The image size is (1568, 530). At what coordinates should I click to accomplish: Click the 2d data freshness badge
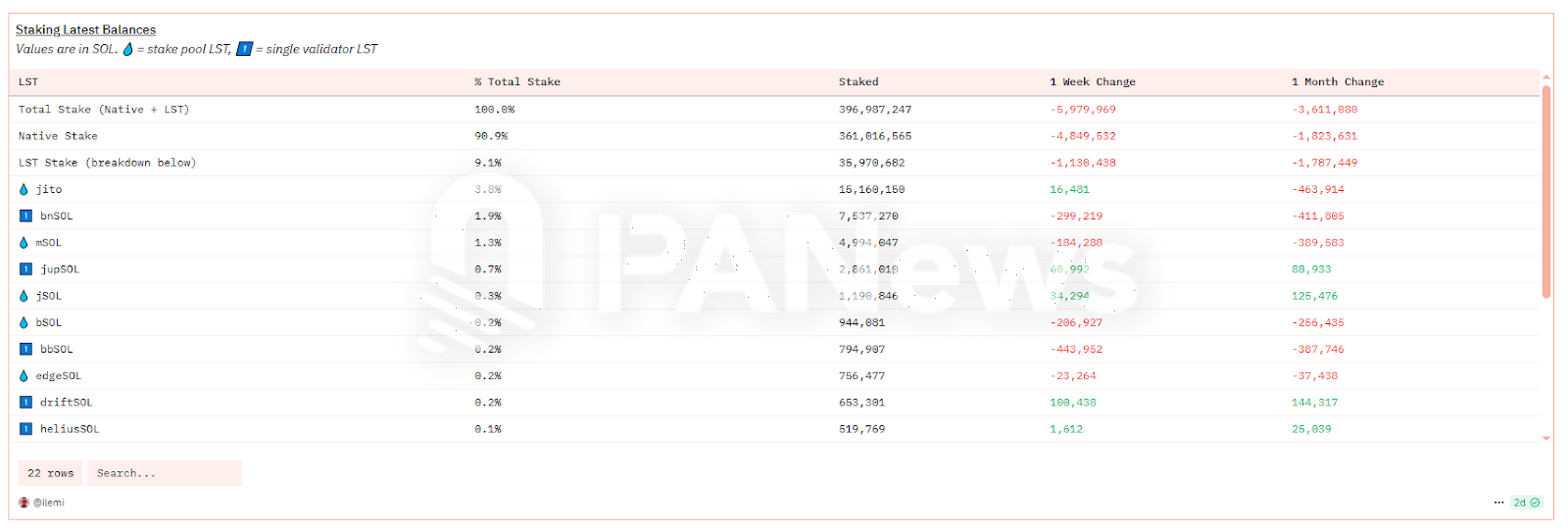(1526, 503)
